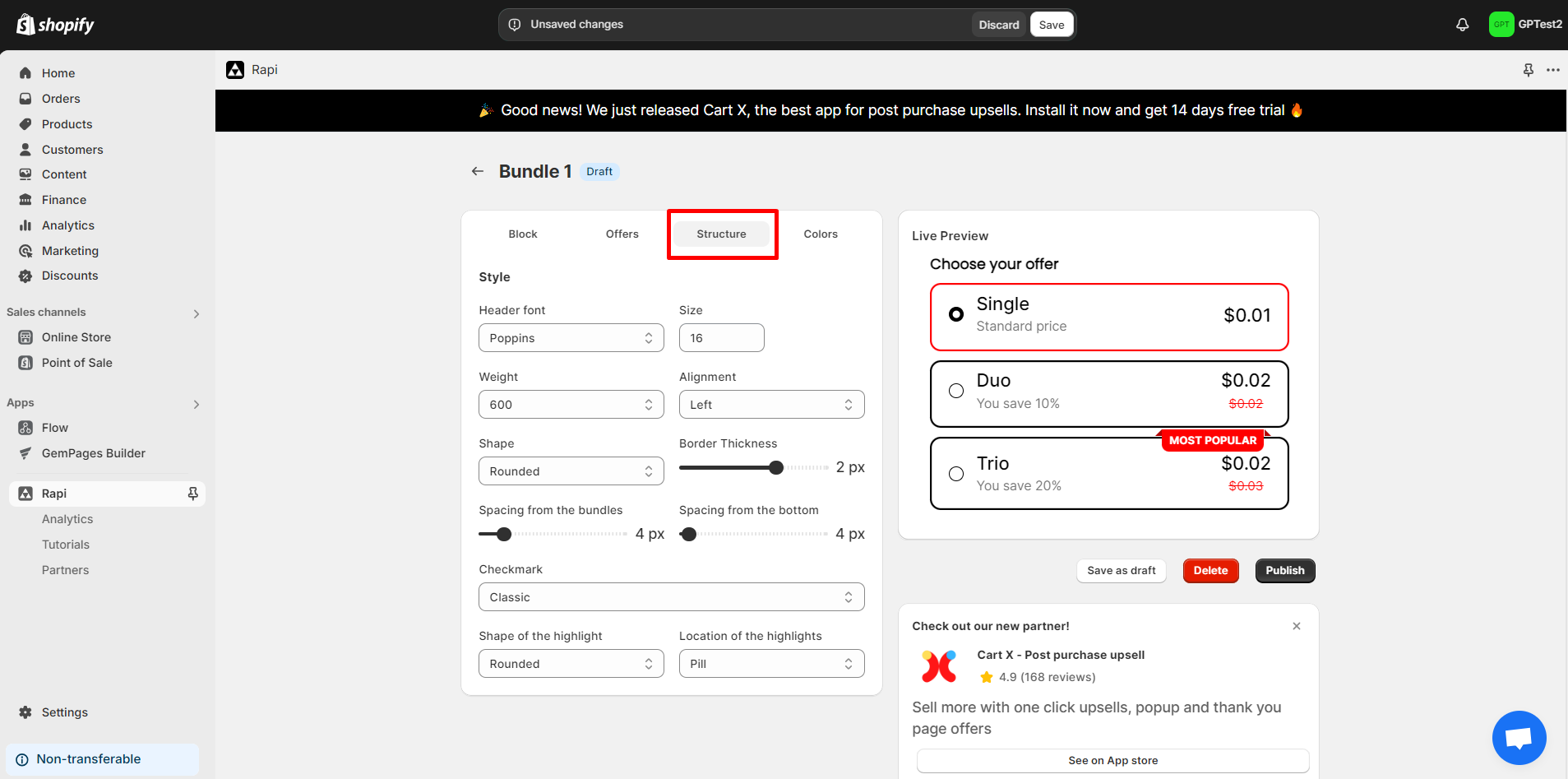Click the pin icon next to Rapi in sidebar
The width and height of the screenshot is (1568, 779).
pos(193,494)
